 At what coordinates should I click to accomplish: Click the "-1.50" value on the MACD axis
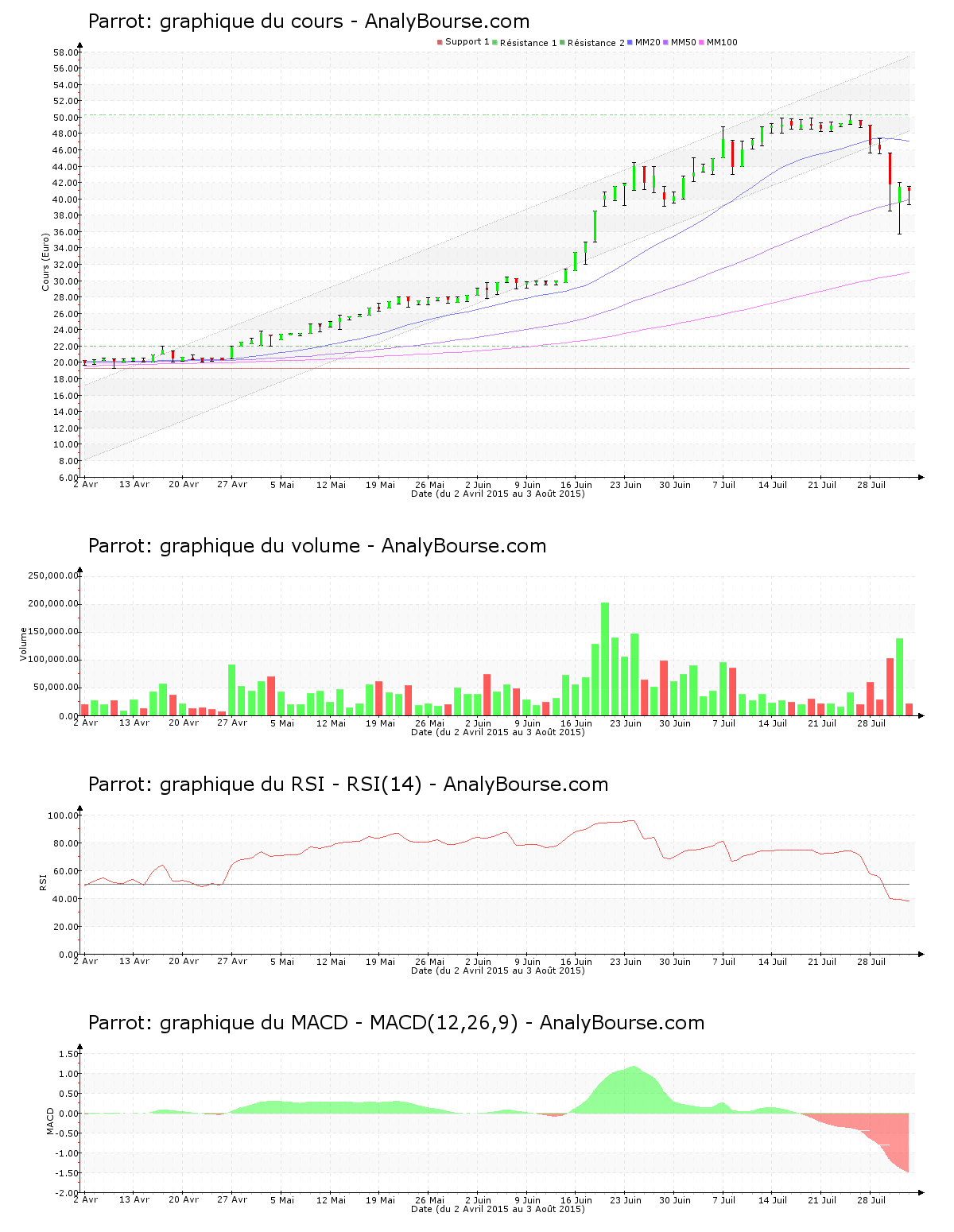[x=67, y=1173]
